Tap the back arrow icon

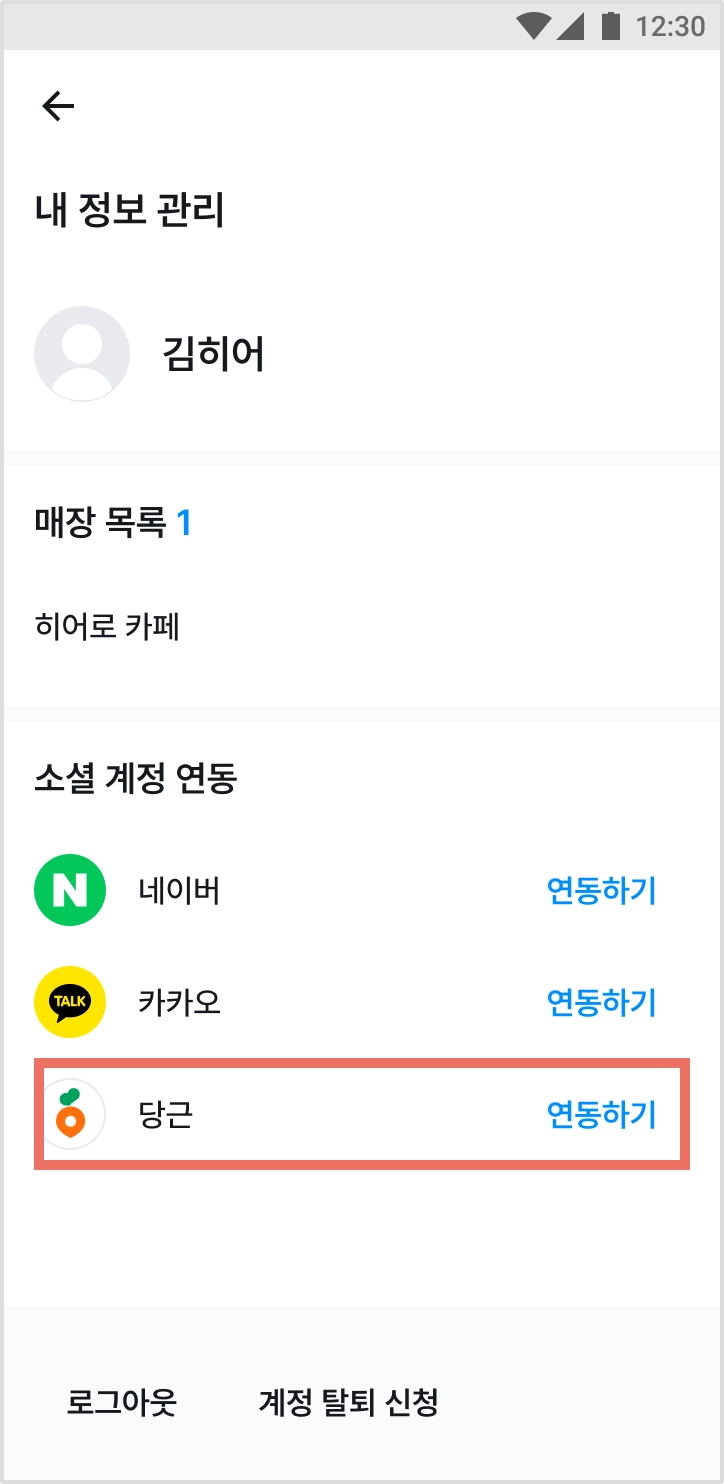pyautogui.click(x=58, y=106)
